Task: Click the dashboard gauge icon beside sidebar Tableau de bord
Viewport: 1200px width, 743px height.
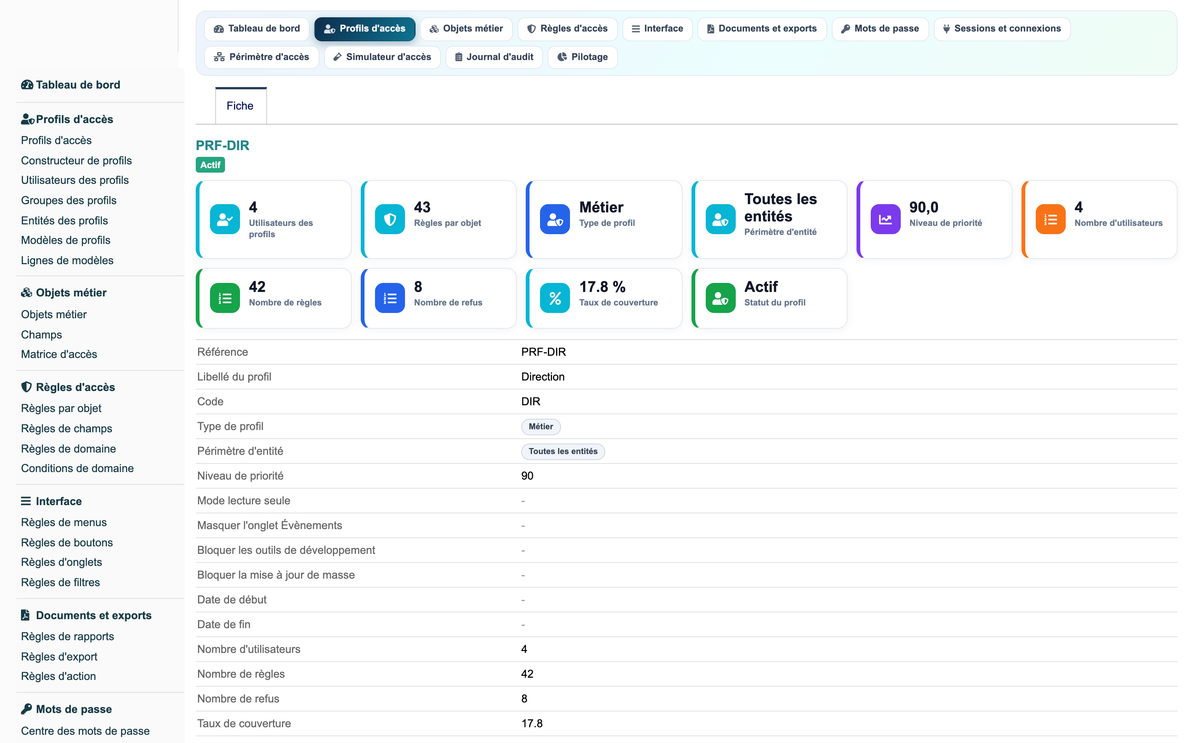Action: [27, 85]
